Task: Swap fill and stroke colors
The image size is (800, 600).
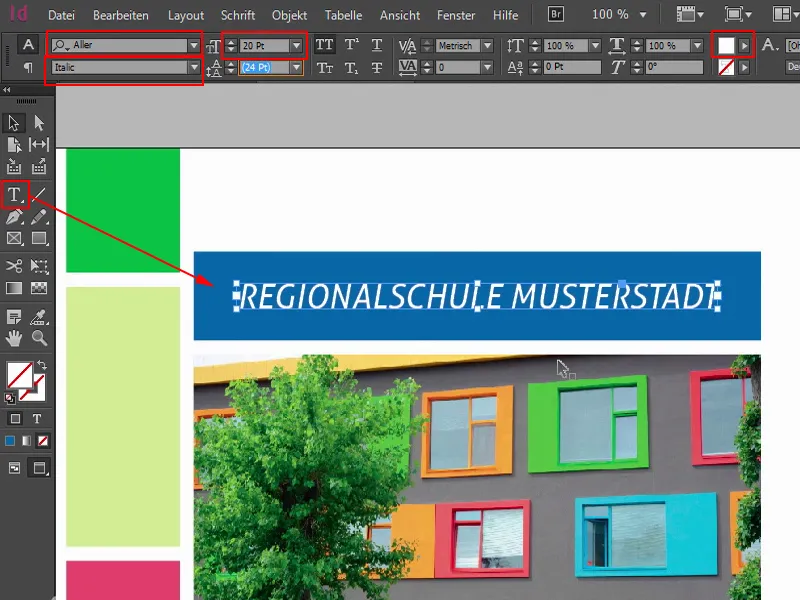Action: 42,365
